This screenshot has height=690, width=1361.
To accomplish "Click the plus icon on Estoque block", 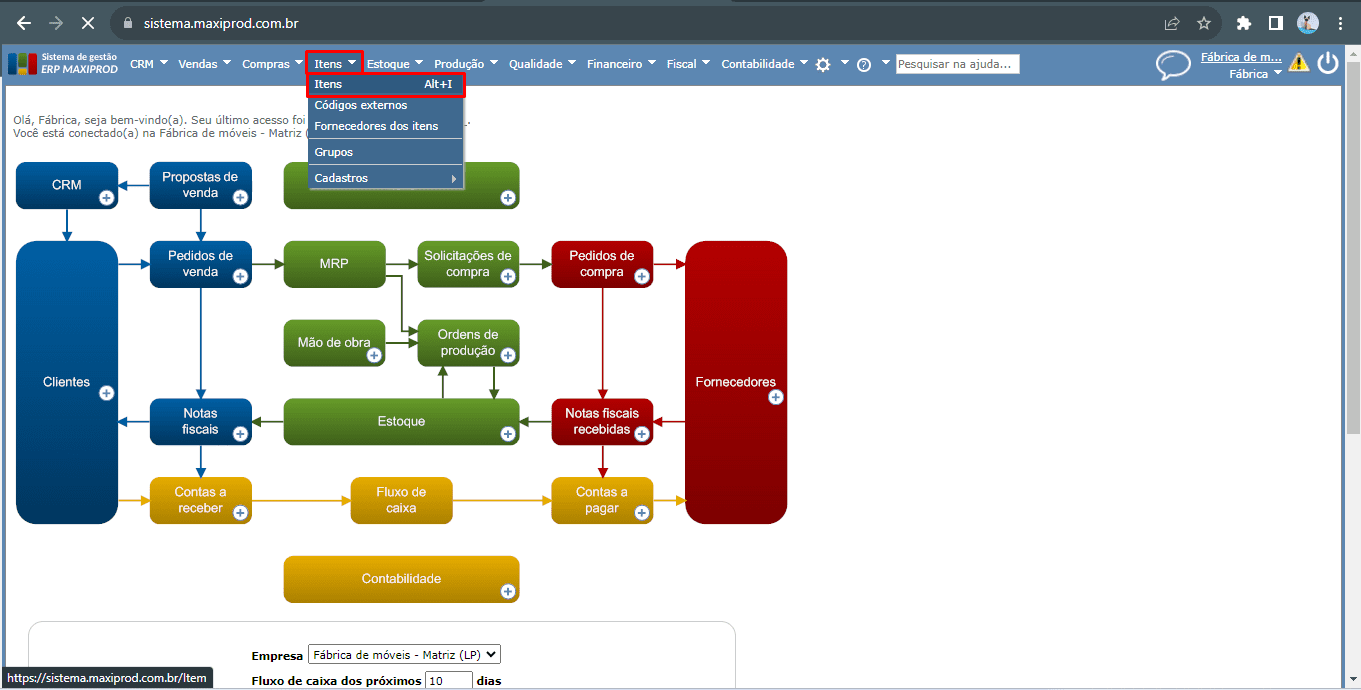I will pos(508,434).
